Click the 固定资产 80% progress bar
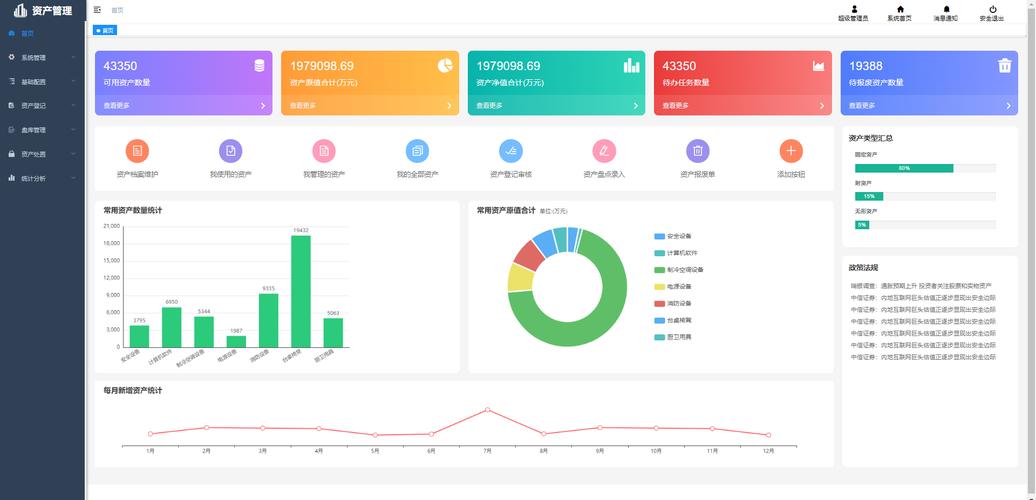 (x=903, y=168)
